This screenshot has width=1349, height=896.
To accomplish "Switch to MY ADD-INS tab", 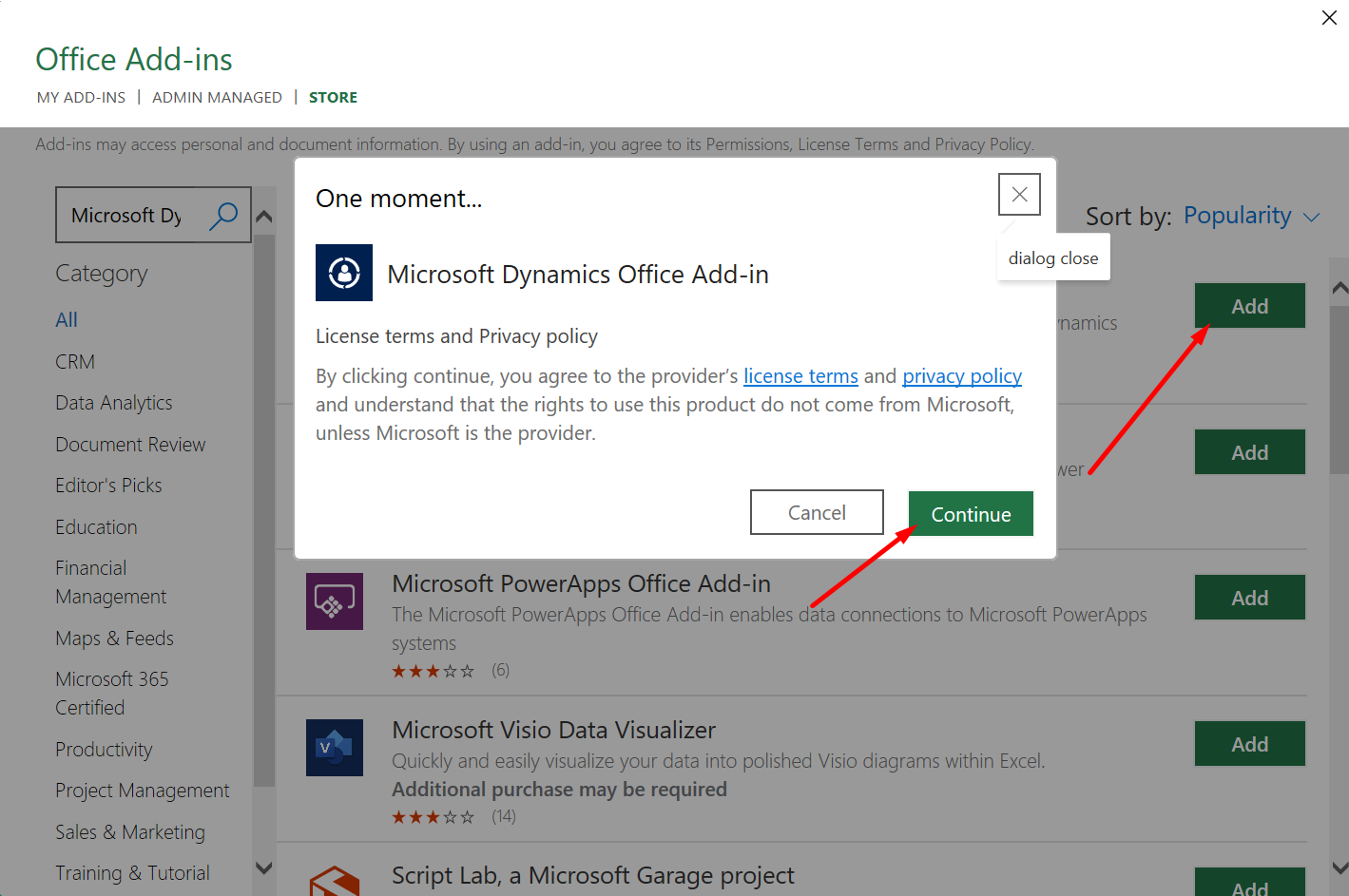I will 81,97.
